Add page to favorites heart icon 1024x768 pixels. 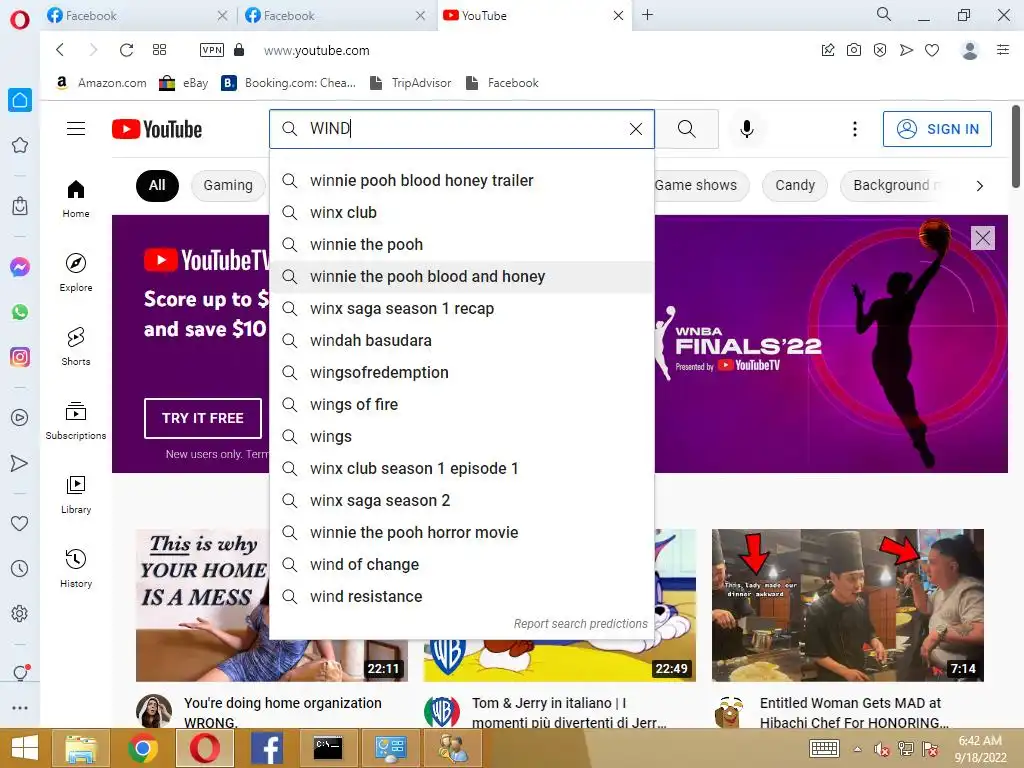932,50
